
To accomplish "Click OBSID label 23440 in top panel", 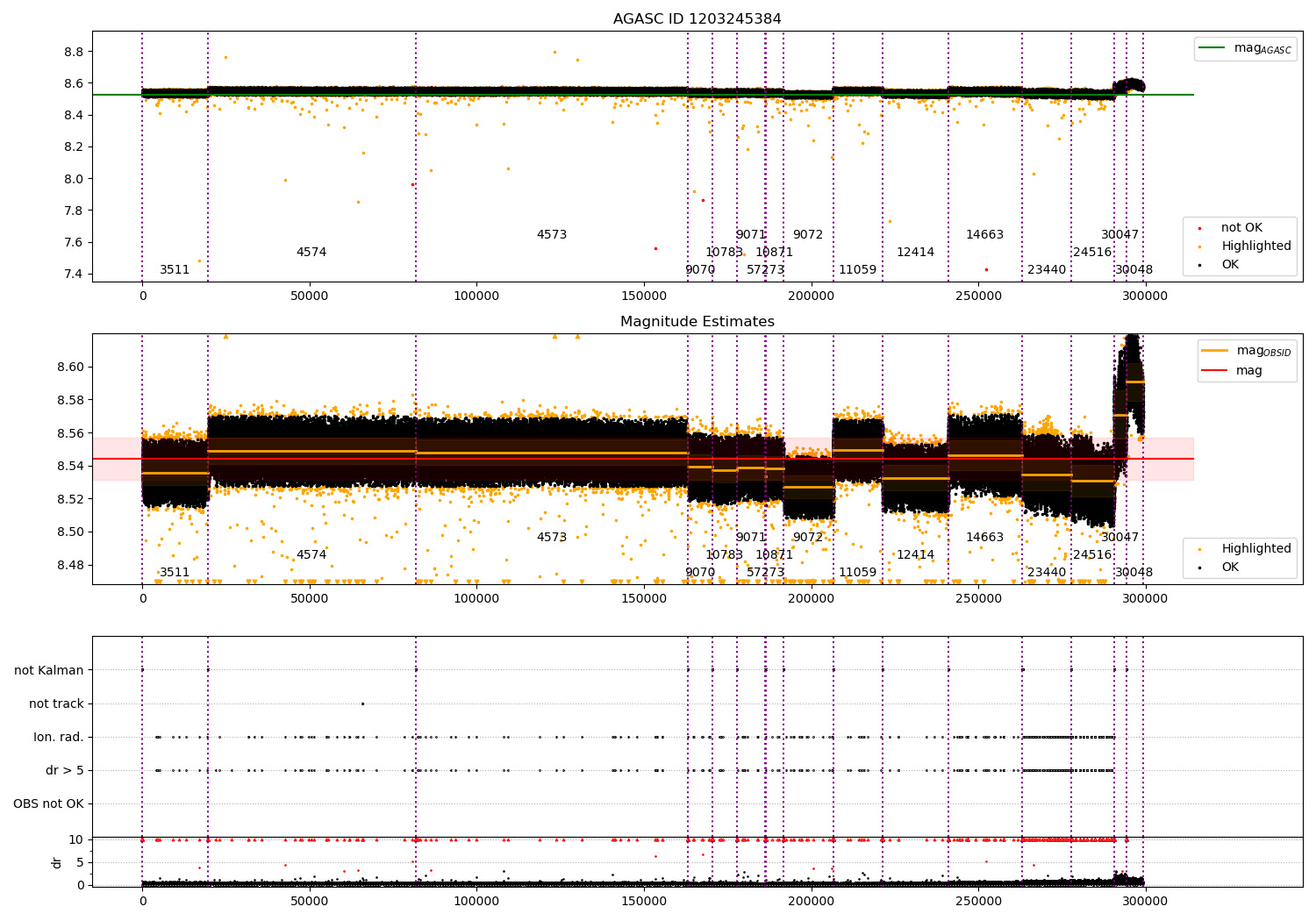I will pos(1047,270).
